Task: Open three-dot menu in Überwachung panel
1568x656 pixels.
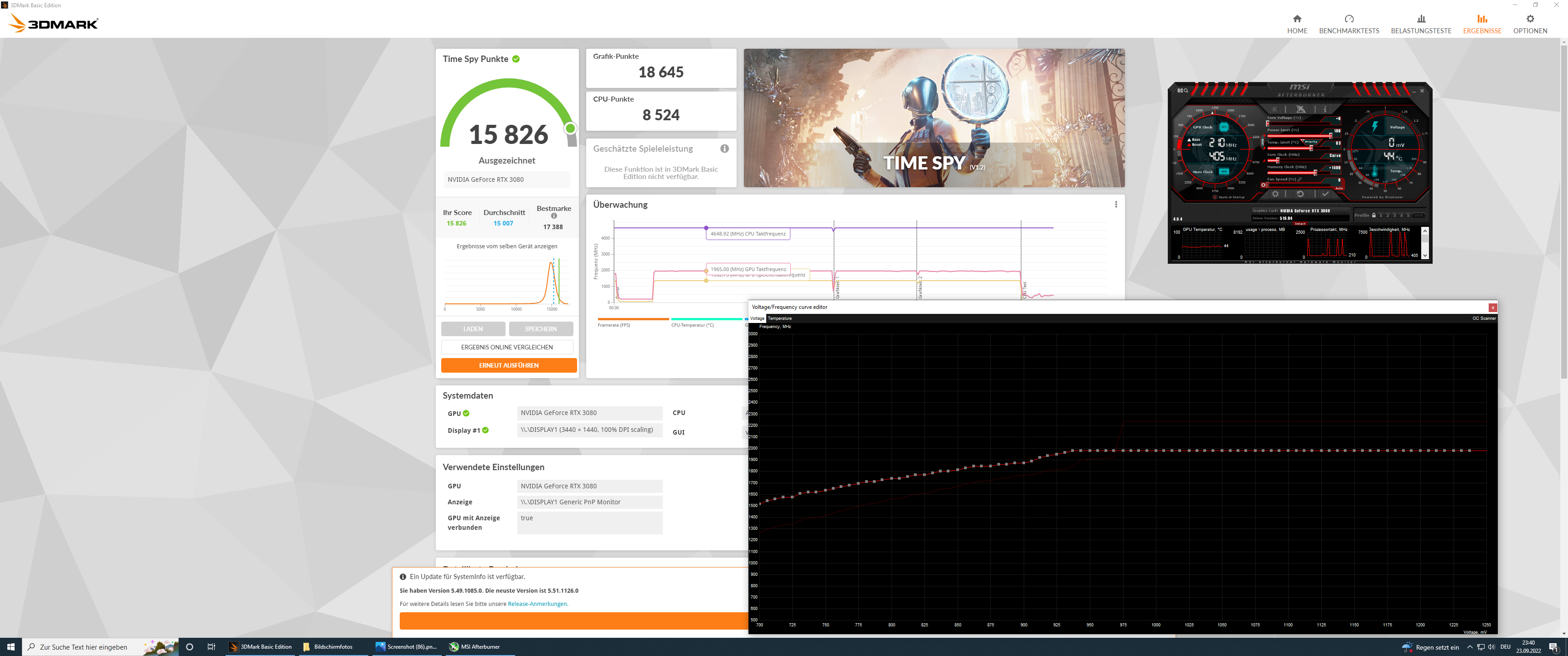Action: (x=1116, y=205)
